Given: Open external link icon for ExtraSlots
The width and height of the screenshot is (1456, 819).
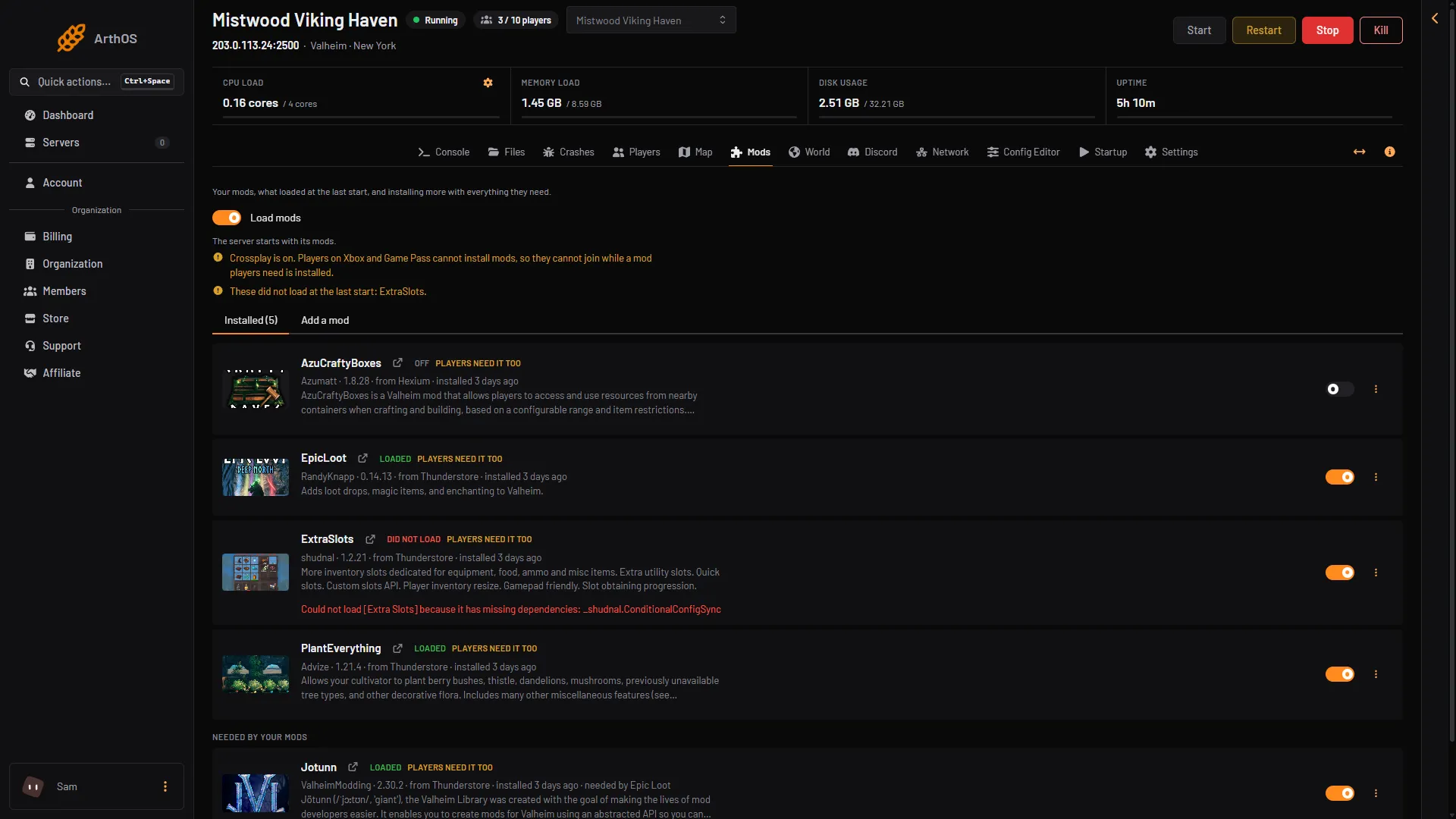Looking at the screenshot, I should click(370, 539).
